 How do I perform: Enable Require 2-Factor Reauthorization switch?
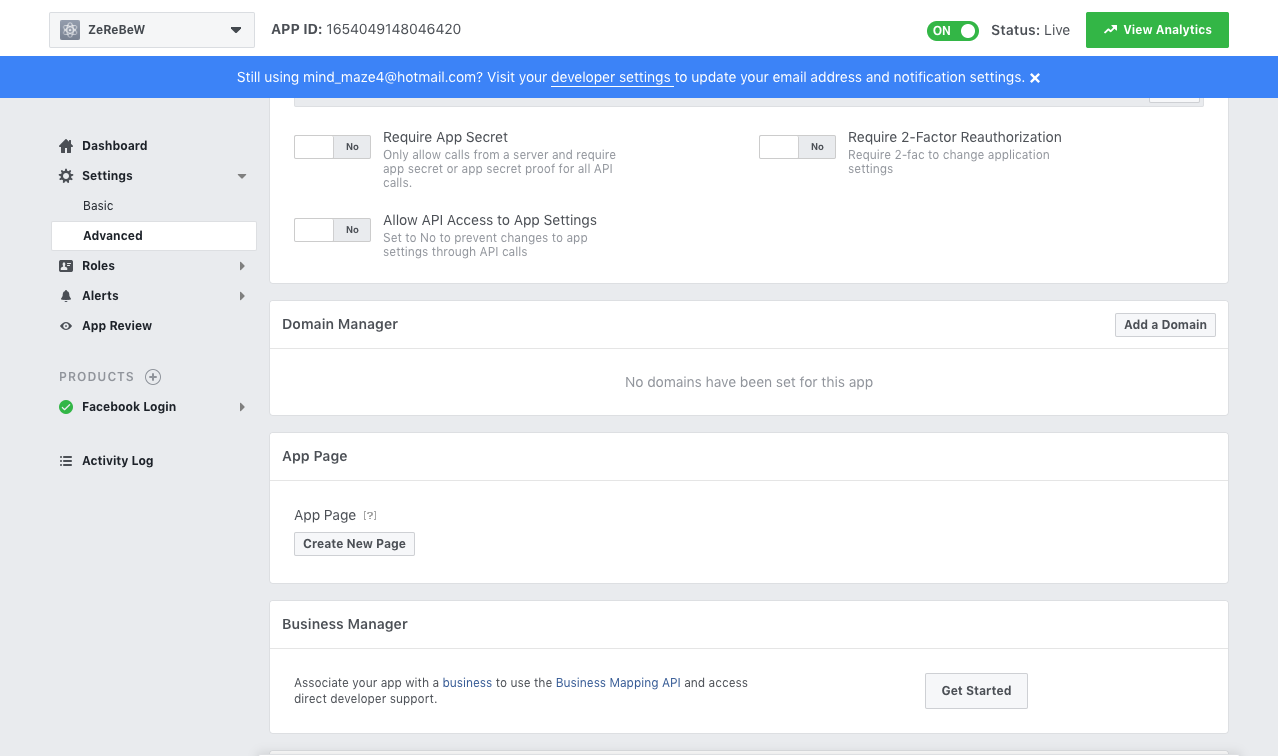[x=797, y=147]
